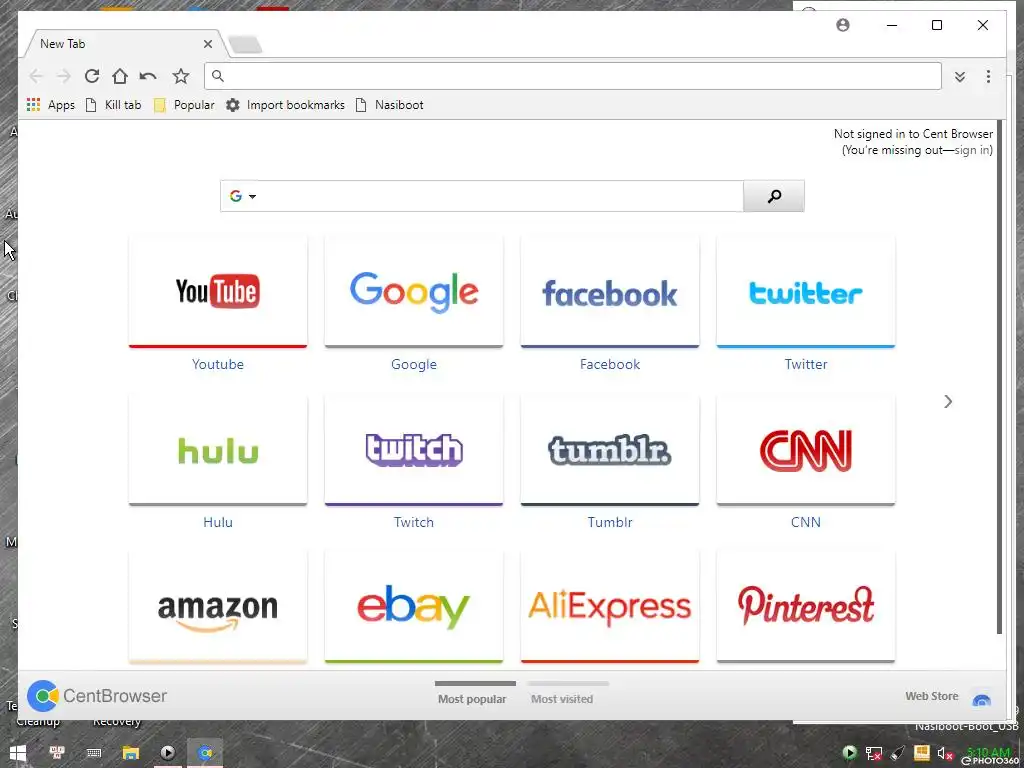Show next page of tiles arrow
Viewport: 1024px width, 768px height.
pos(948,402)
